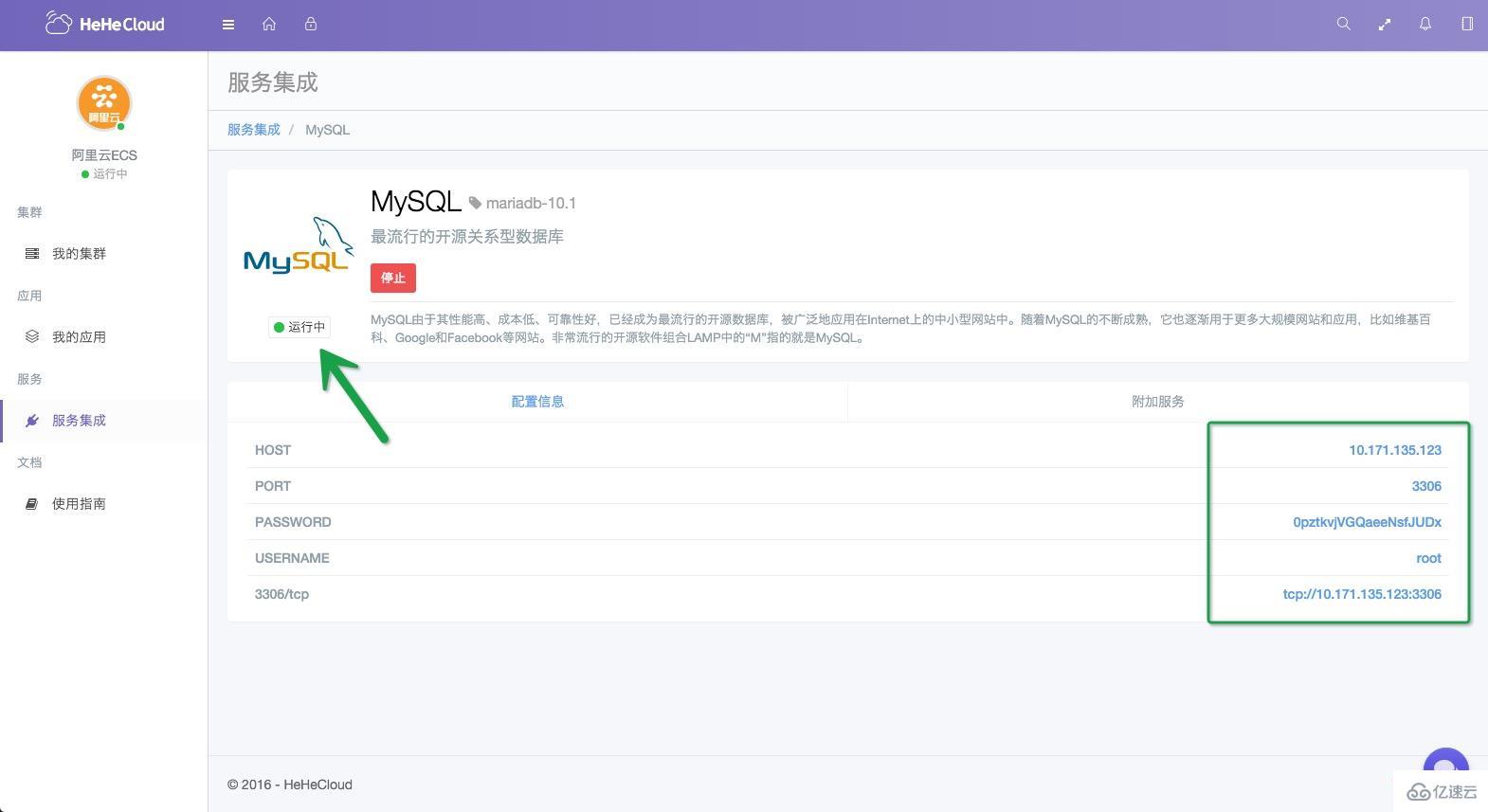Click the USERNAME row label

click(x=292, y=558)
